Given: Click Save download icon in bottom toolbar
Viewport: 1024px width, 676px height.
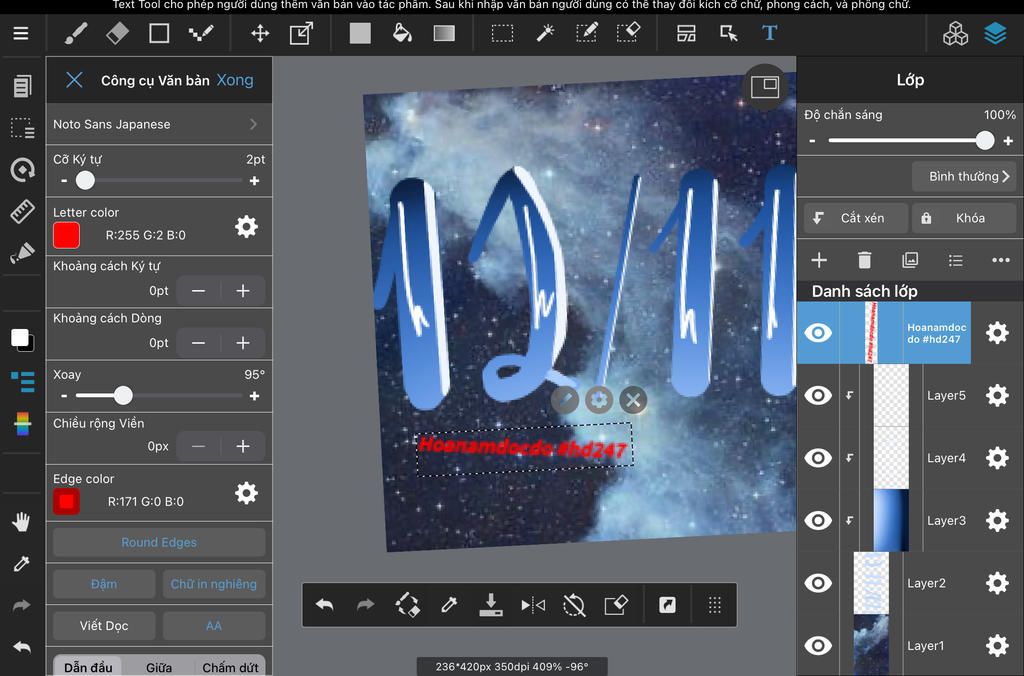Looking at the screenshot, I should coord(490,605).
